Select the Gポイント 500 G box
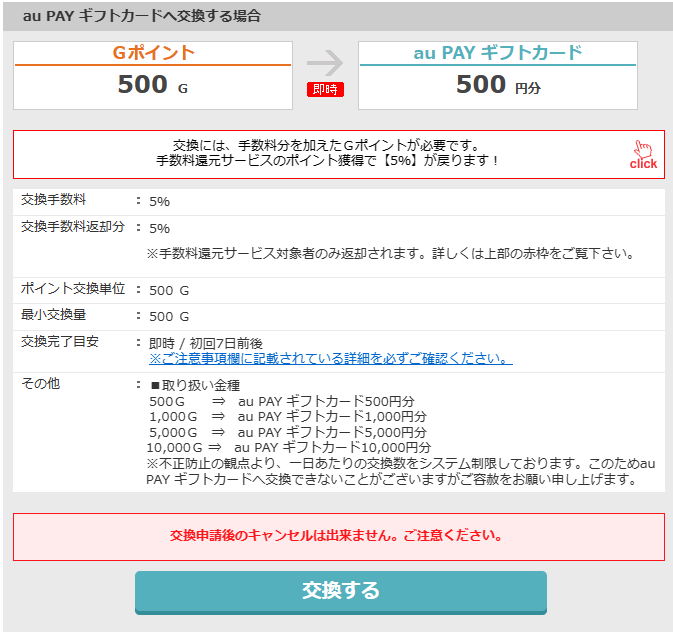673x632 pixels. [153, 76]
